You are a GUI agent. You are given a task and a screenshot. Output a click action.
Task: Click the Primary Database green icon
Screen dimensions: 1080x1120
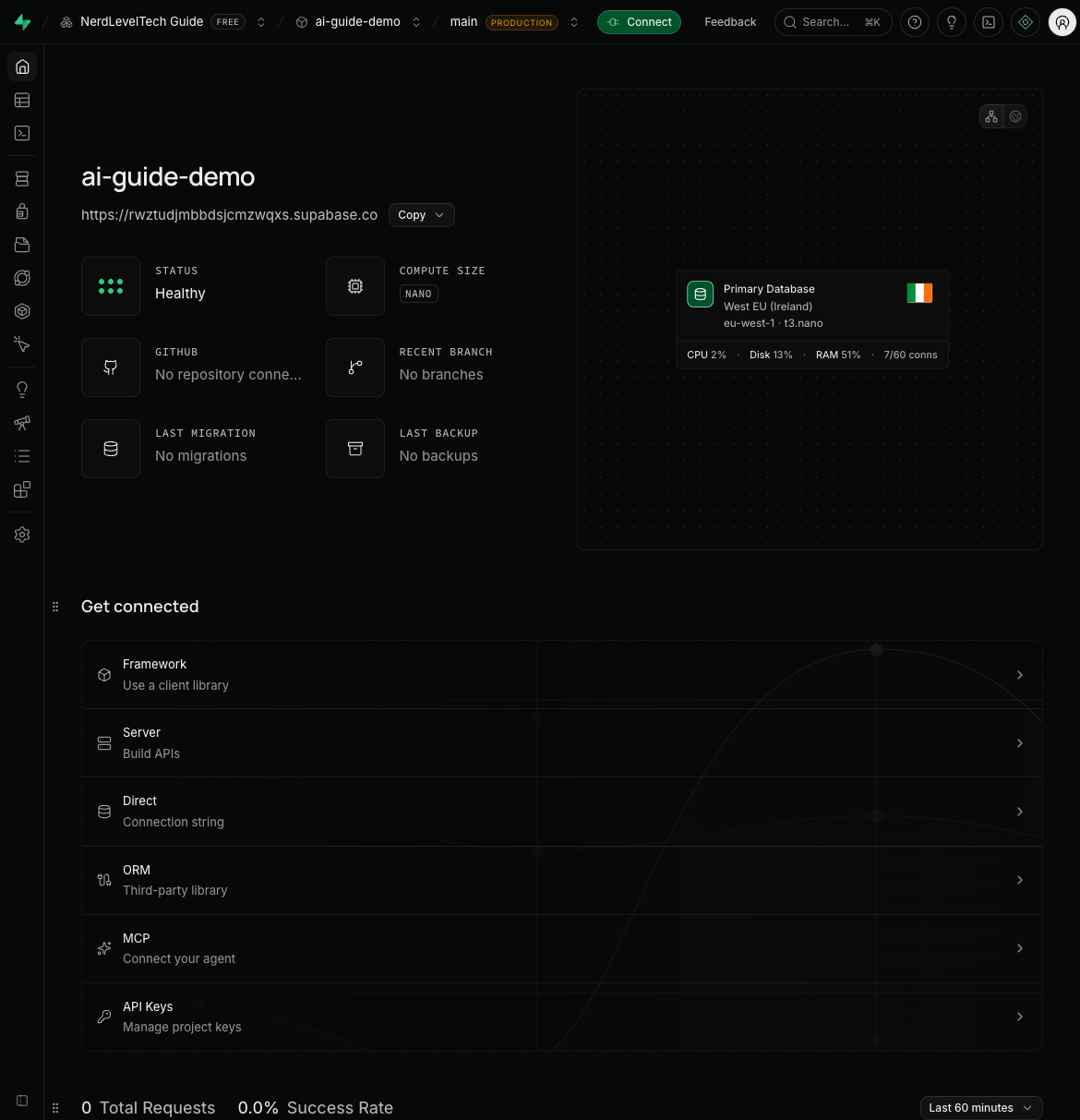pos(701,294)
